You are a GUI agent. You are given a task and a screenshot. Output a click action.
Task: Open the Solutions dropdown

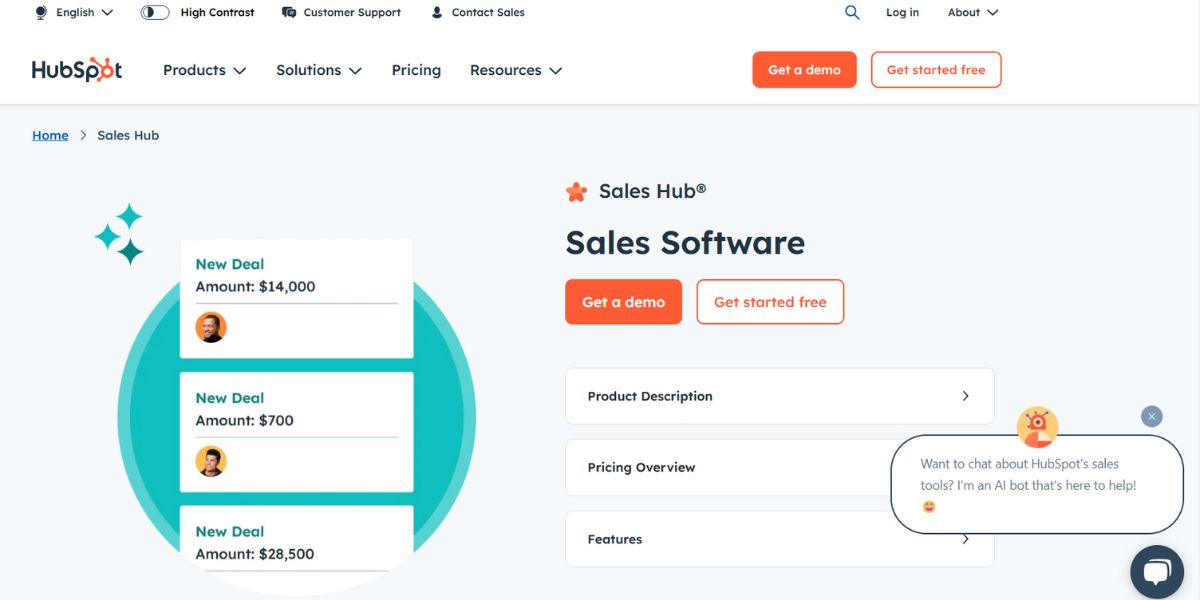pyautogui.click(x=318, y=70)
